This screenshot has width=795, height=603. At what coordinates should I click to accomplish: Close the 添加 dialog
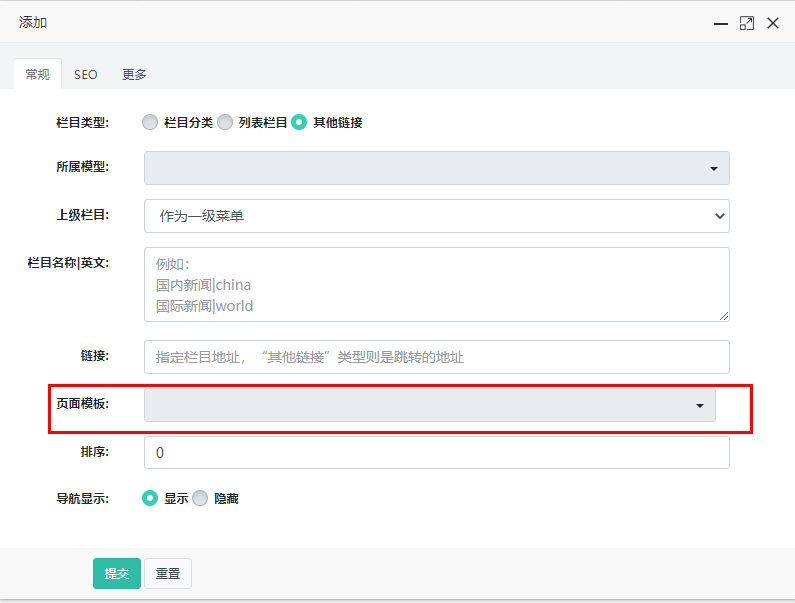[773, 23]
